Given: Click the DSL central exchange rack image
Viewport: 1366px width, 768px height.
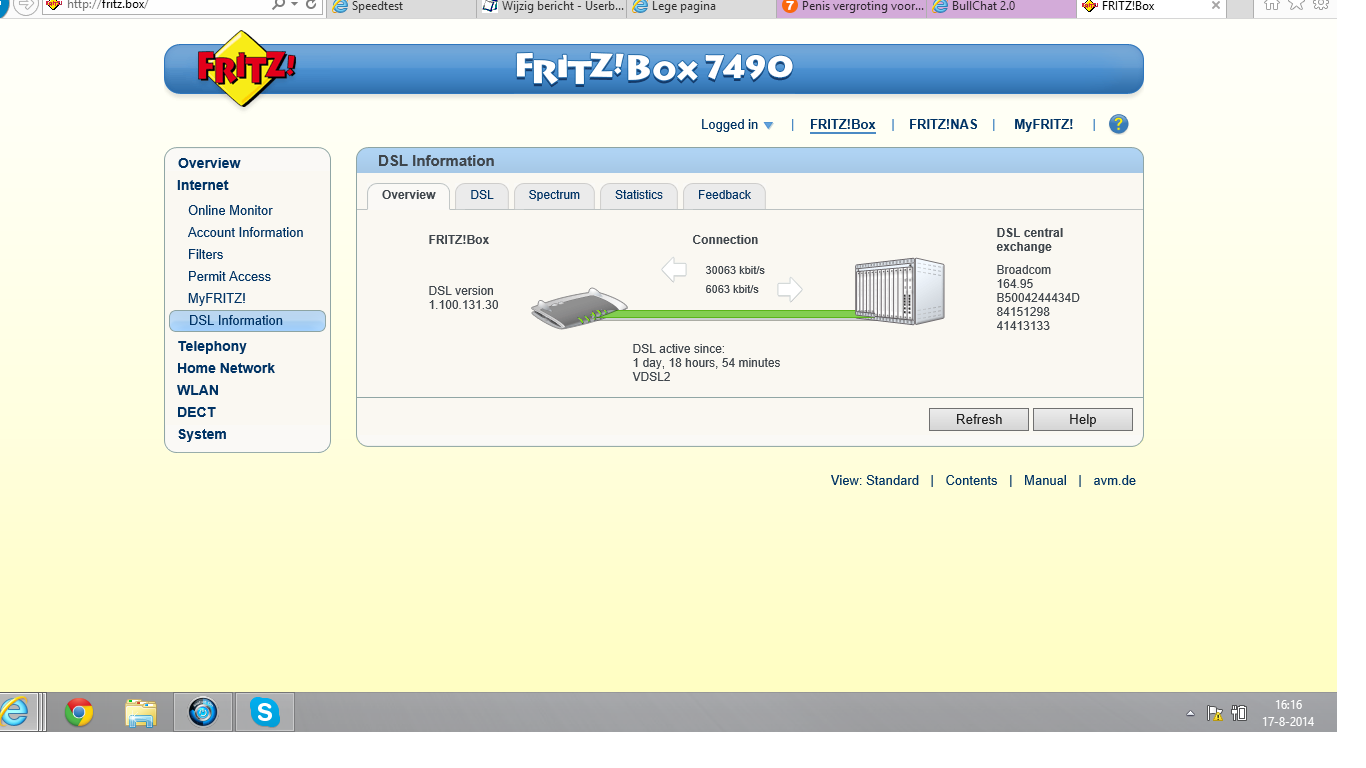Looking at the screenshot, I should tap(899, 292).
